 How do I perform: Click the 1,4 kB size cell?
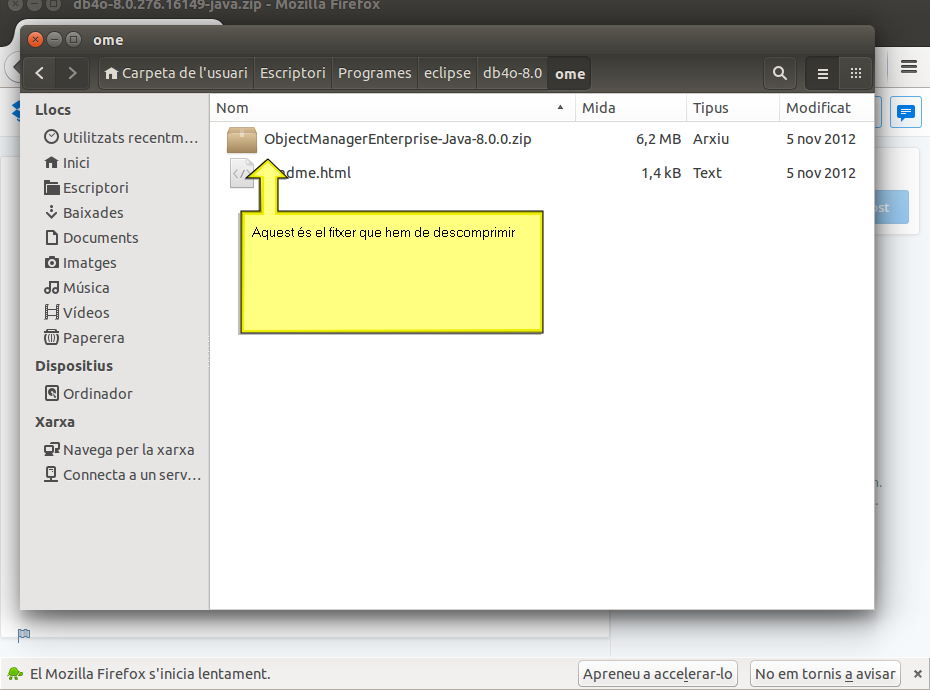[x=661, y=173]
